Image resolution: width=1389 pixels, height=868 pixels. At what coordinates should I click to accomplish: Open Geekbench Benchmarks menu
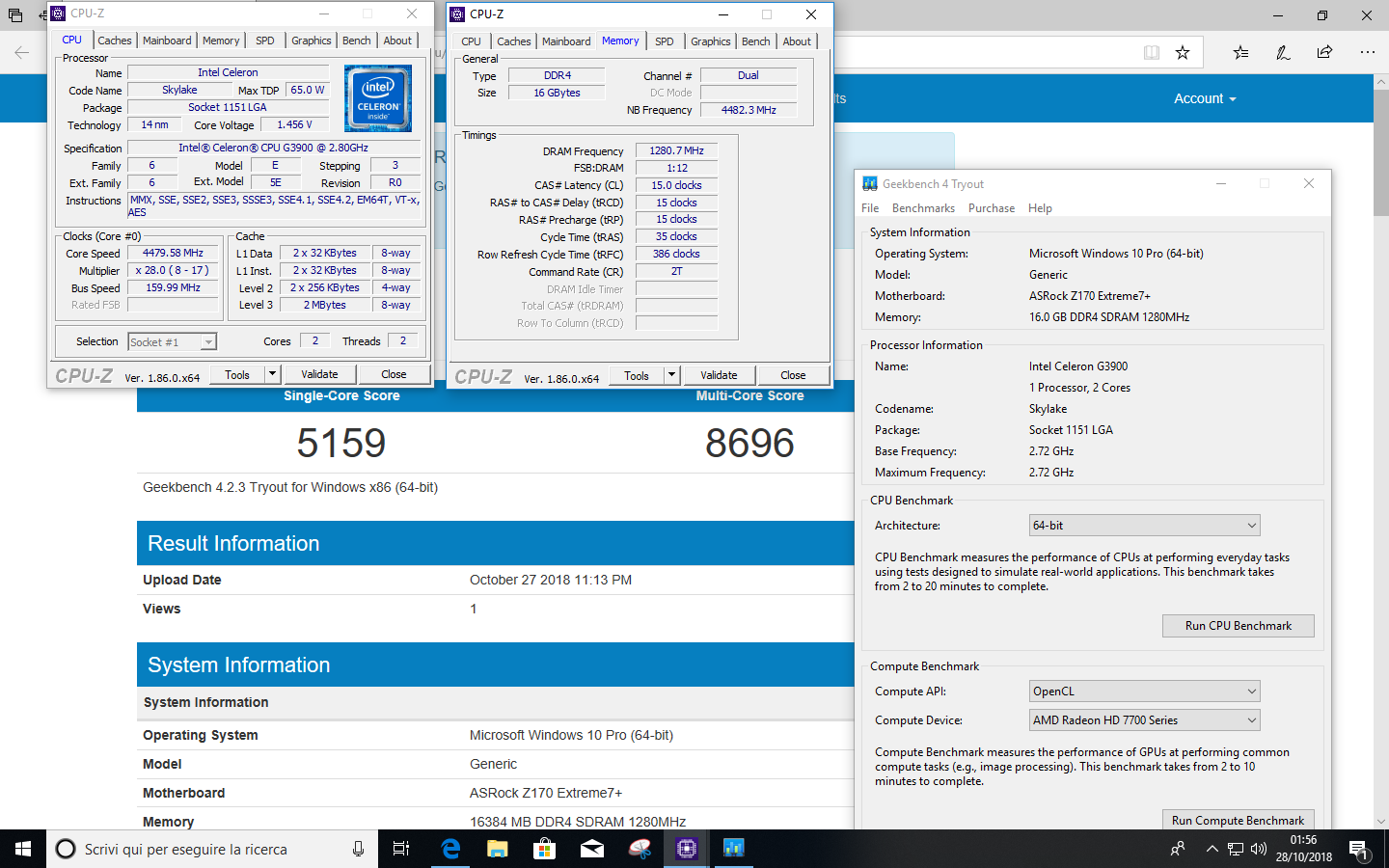[923, 208]
